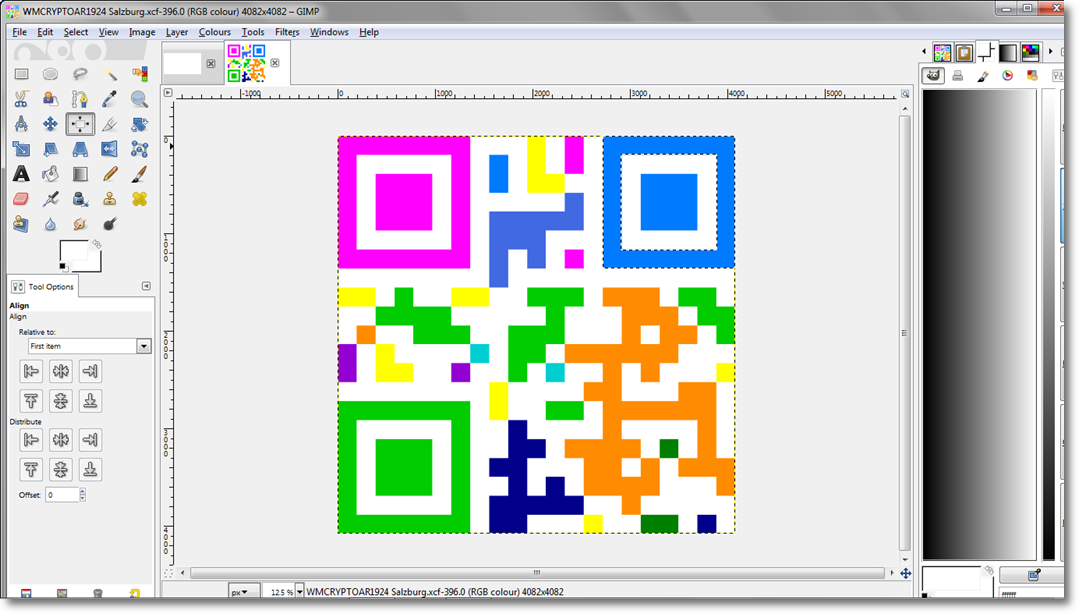Select the Shear tool

pyautogui.click(x=50, y=149)
